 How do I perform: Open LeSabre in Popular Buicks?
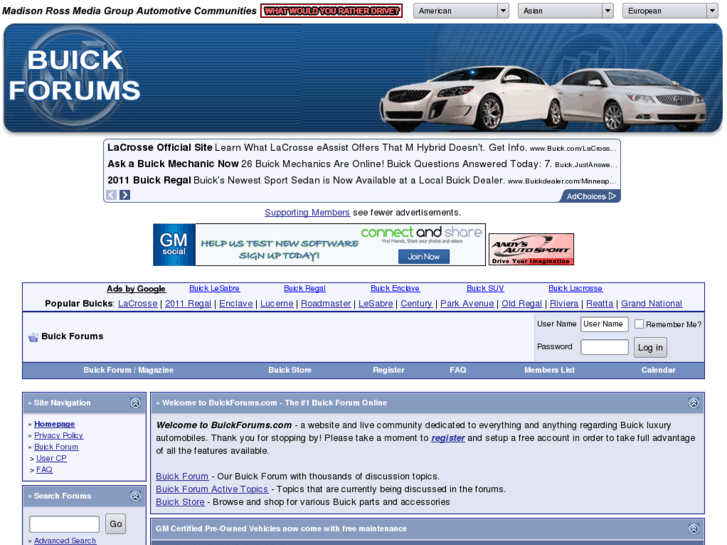[x=376, y=303]
